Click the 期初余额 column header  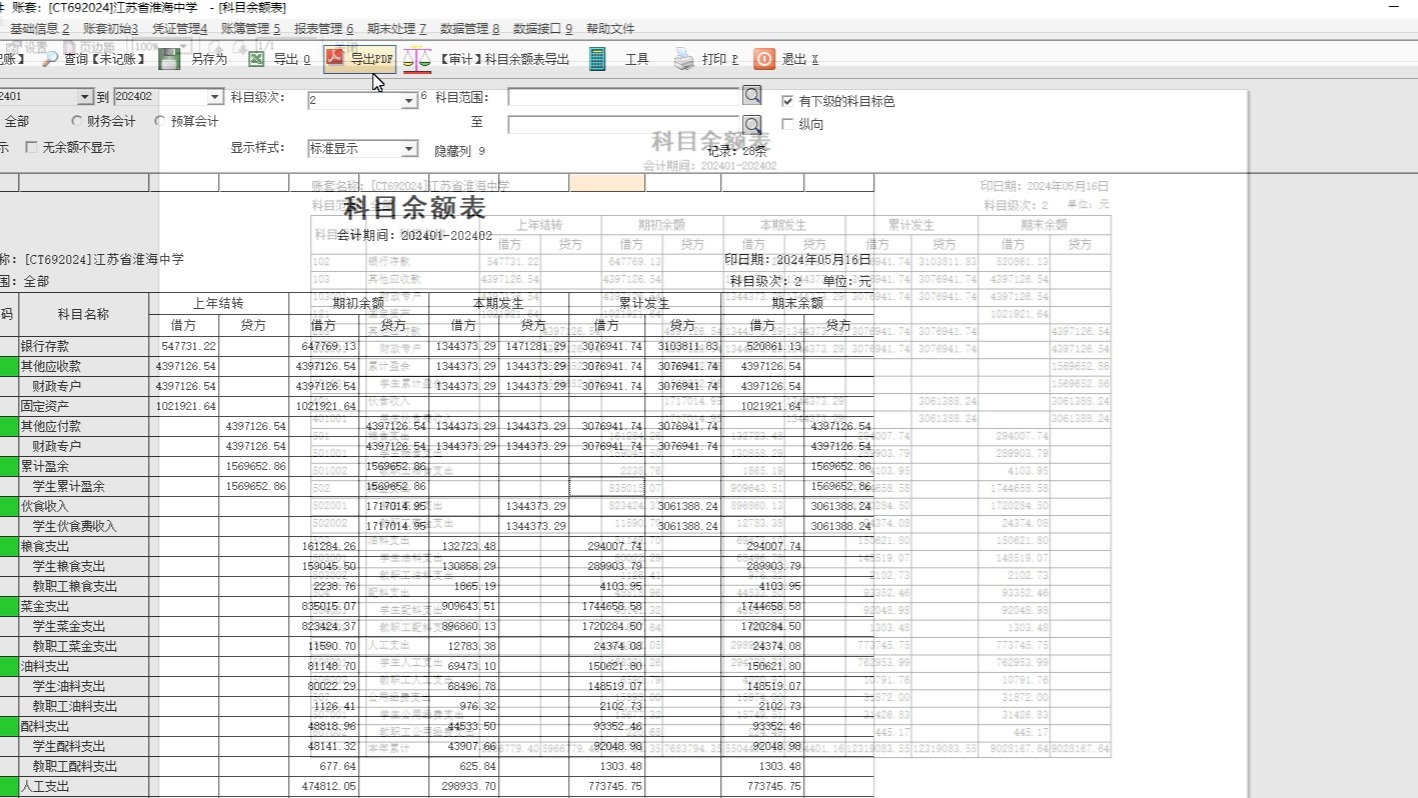[358, 303]
